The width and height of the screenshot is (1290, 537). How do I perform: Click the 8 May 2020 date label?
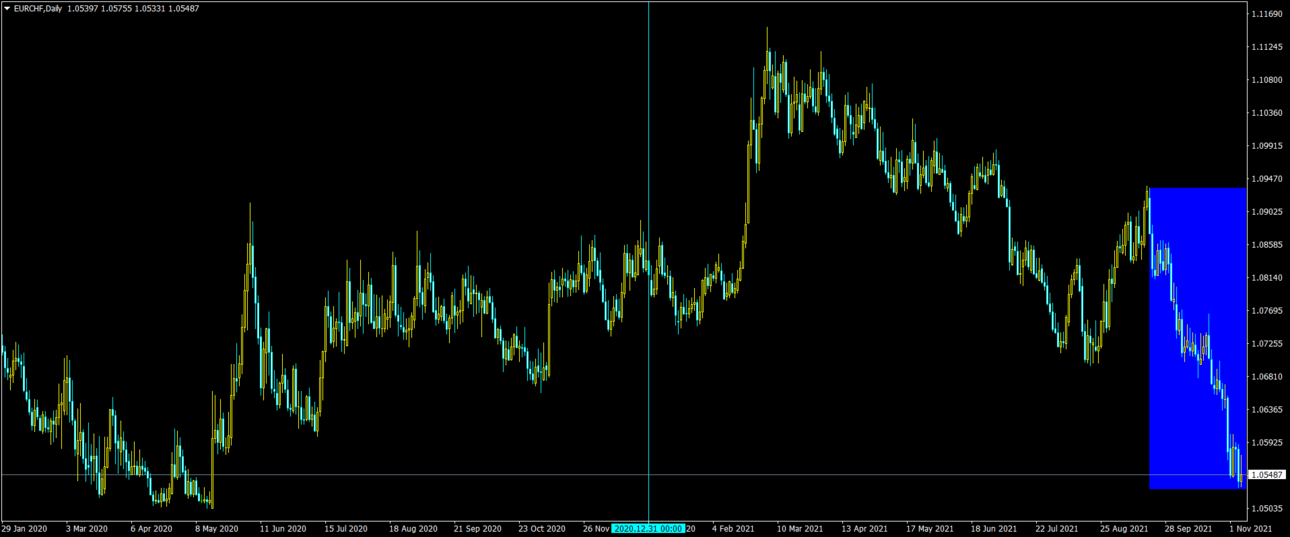point(216,528)
